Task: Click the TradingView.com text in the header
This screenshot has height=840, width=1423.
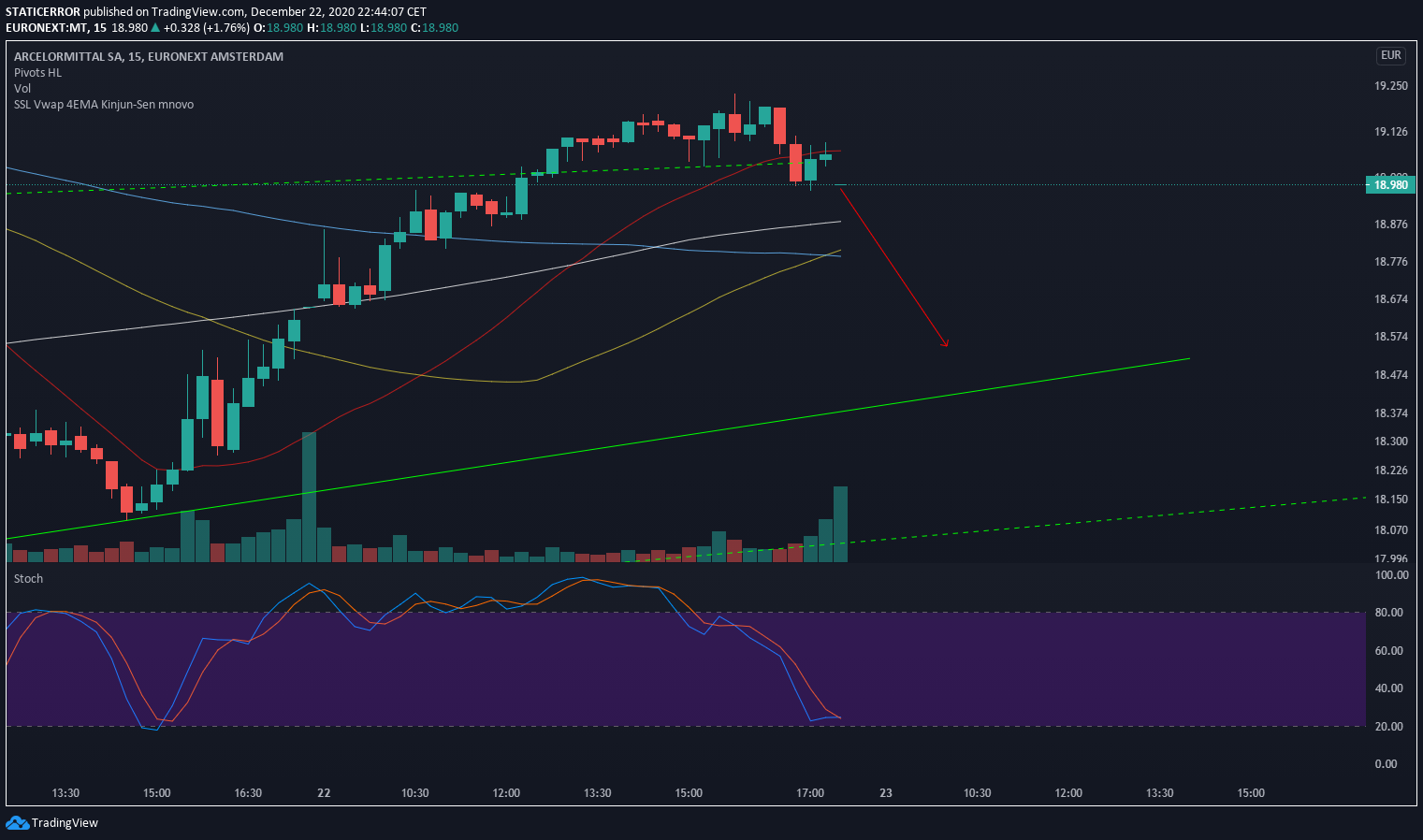Action: 199,12
